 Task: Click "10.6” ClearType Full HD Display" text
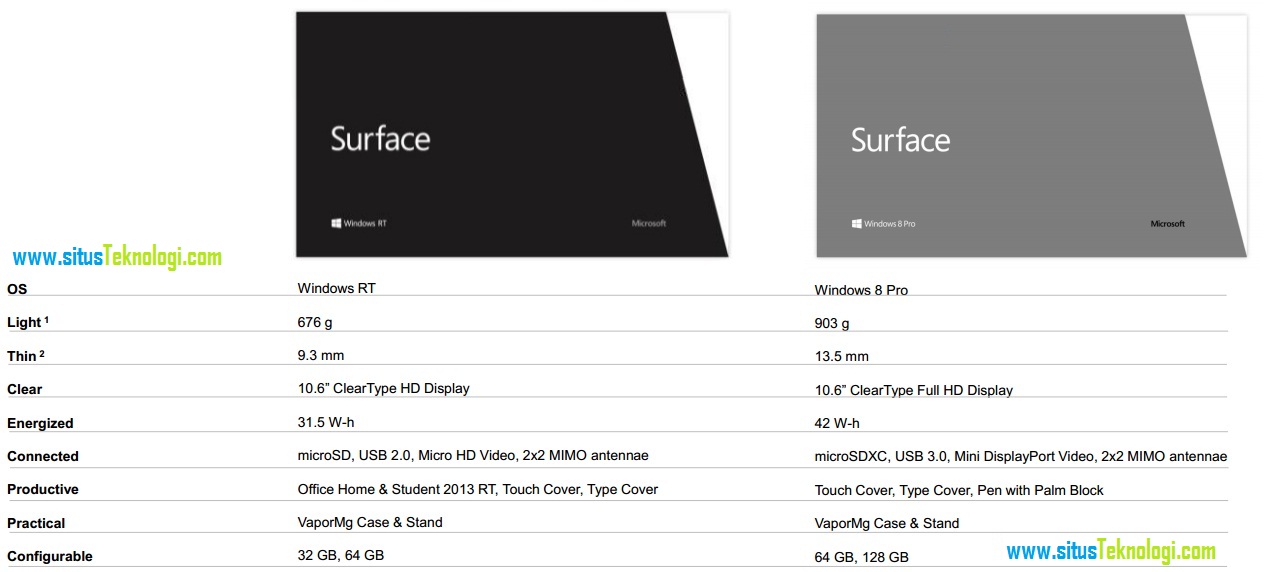click(x=914, y=390)
